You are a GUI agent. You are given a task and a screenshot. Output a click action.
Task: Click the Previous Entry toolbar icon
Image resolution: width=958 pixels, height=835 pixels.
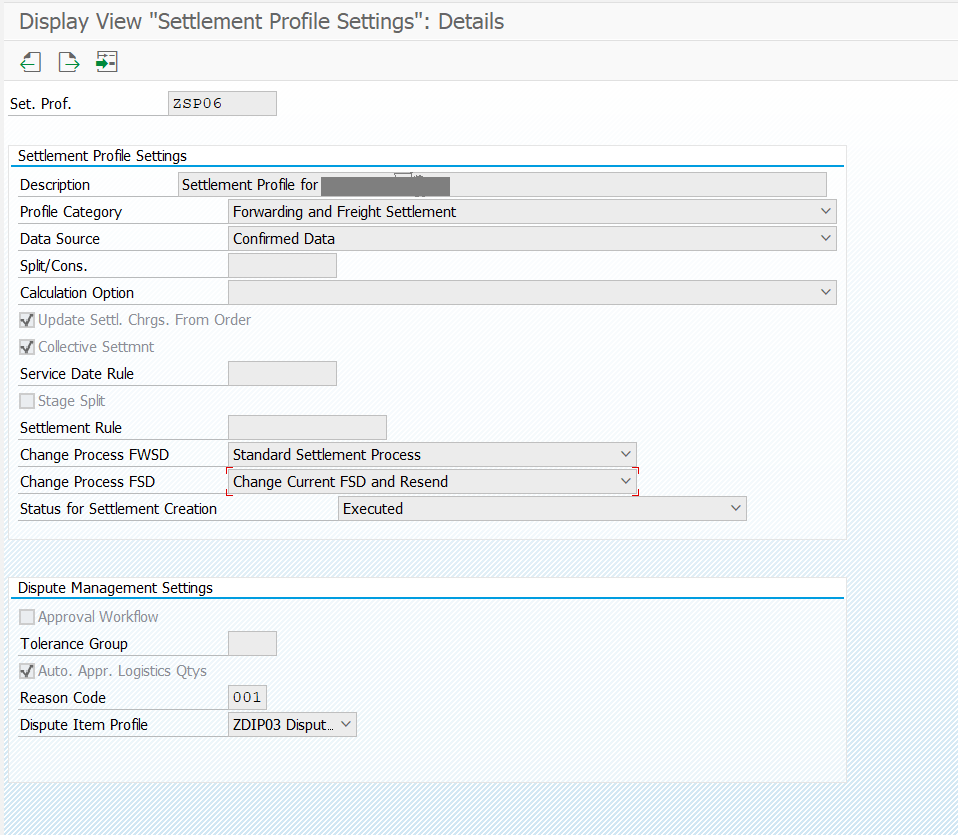pos(30,62)
